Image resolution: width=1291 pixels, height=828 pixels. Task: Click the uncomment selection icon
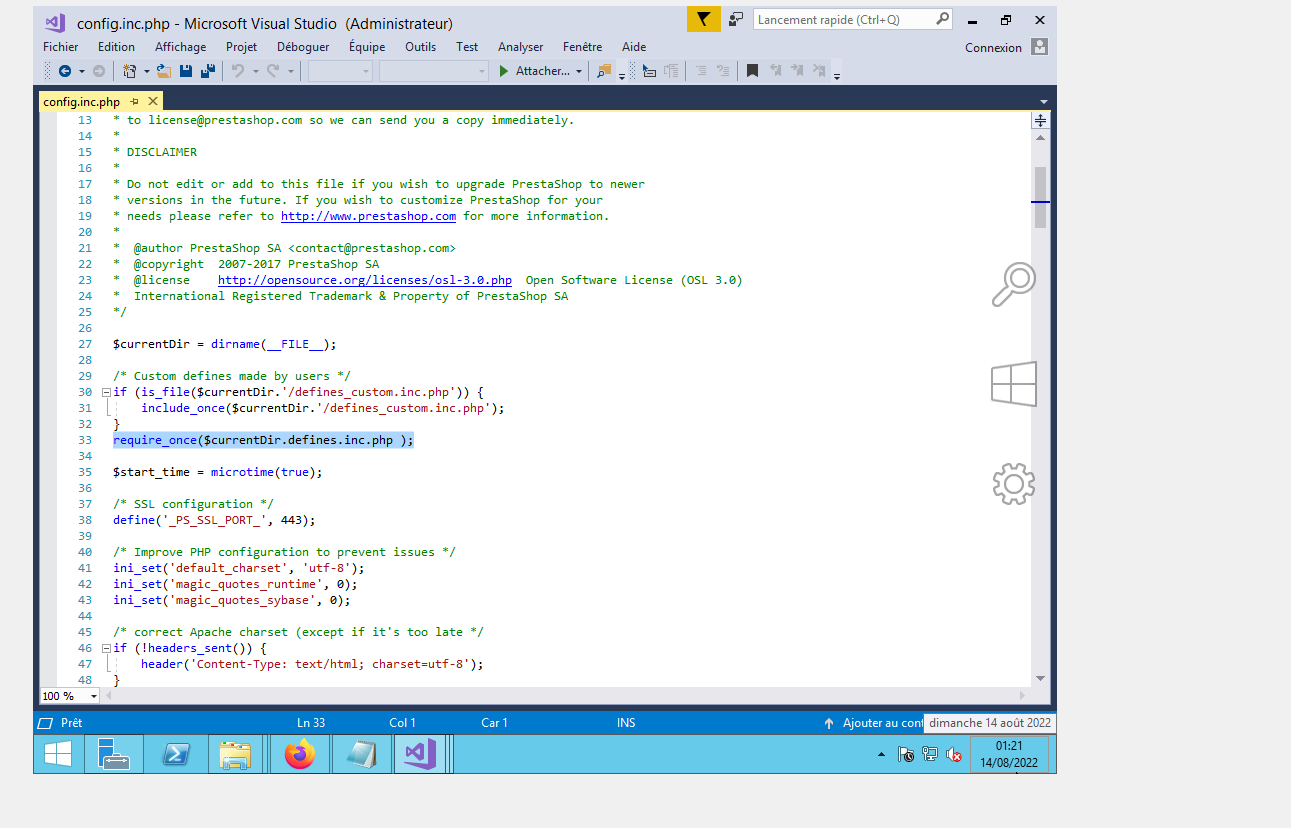[x=723, y=71]
